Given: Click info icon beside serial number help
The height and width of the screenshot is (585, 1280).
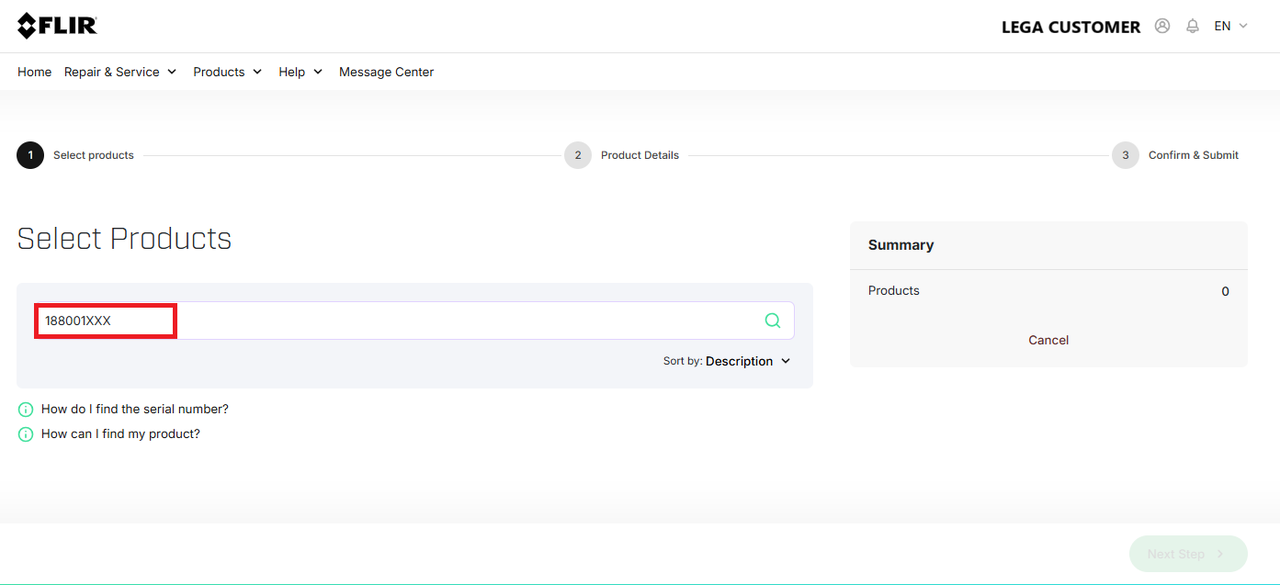Looking at the screenshot, I should click(26, 410).
